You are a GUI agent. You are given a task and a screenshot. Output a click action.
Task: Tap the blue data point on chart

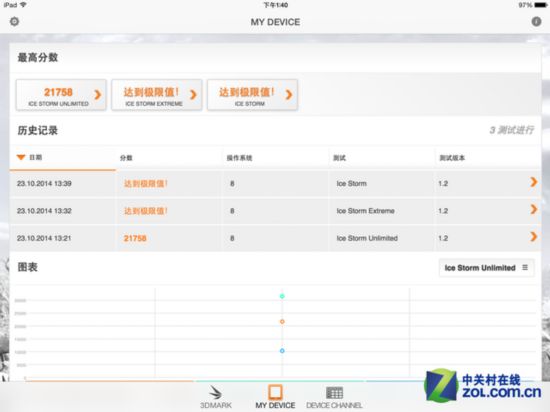click(x=282, y=351)
